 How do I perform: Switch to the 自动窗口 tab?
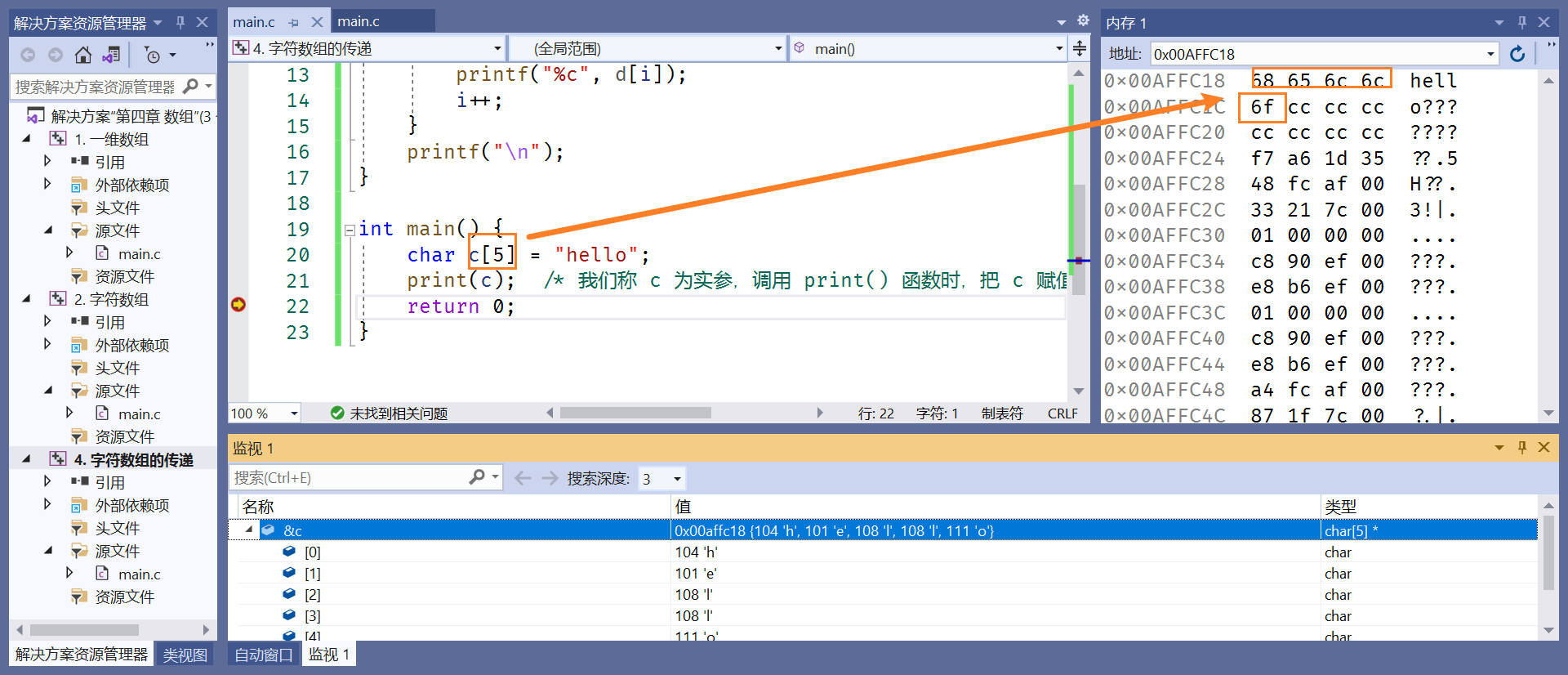click(263, 655)
